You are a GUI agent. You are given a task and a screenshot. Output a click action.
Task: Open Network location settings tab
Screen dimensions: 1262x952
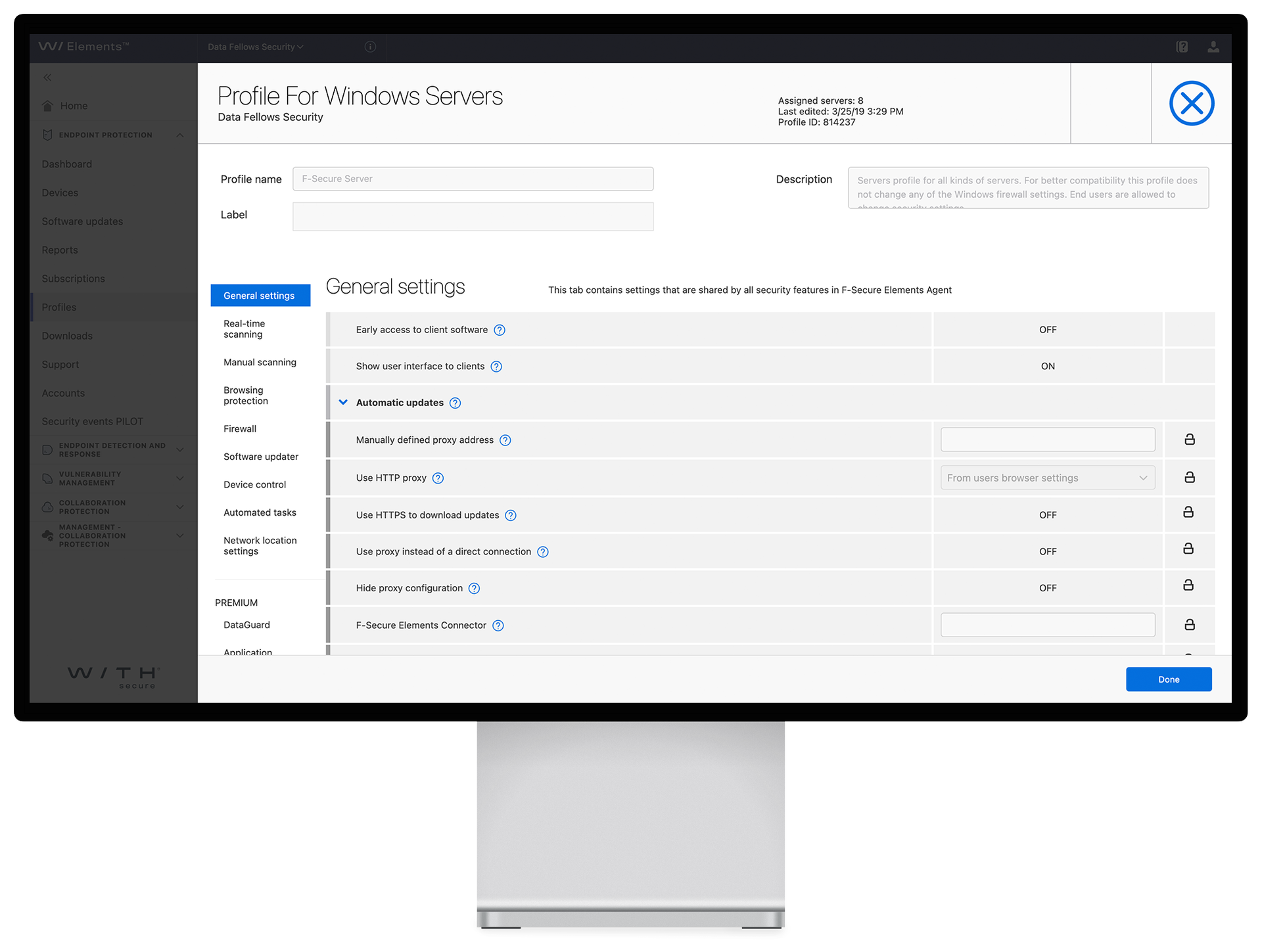click(260, 546)
